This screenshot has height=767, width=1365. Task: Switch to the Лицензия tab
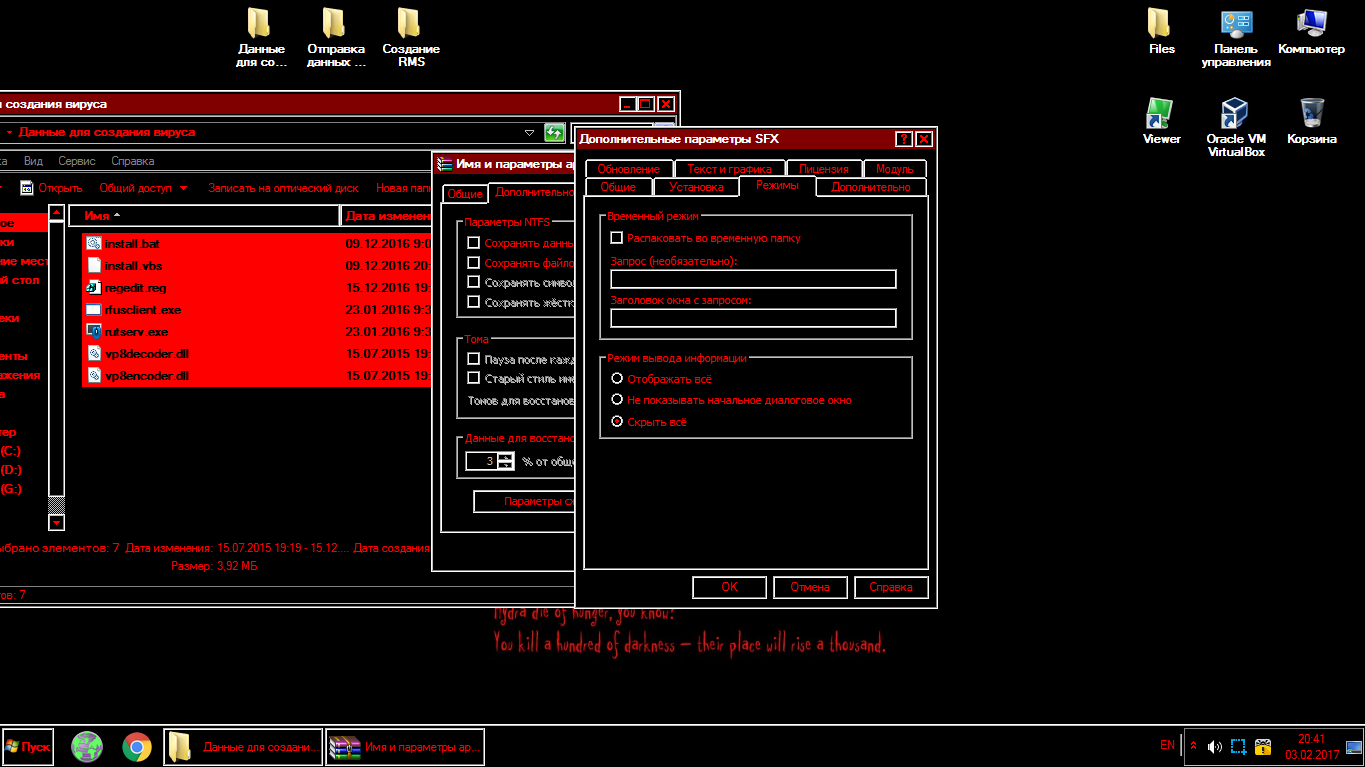point(824,169)
